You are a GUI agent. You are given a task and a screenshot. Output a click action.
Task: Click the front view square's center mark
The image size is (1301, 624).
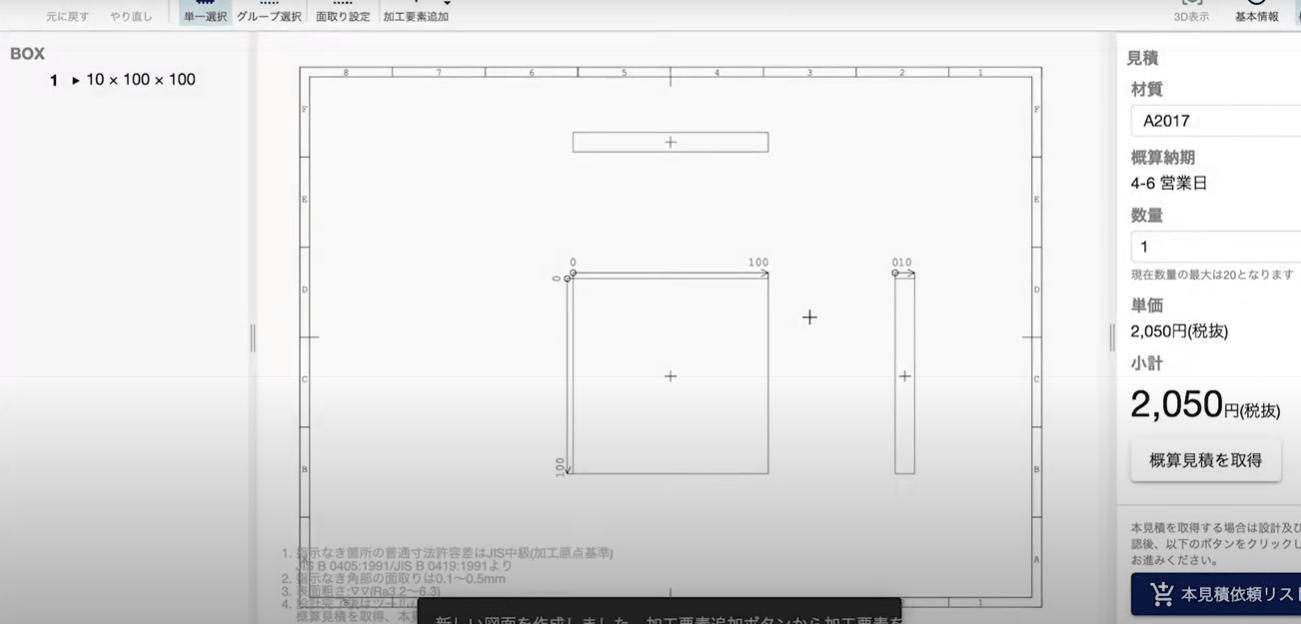point(670,376)
